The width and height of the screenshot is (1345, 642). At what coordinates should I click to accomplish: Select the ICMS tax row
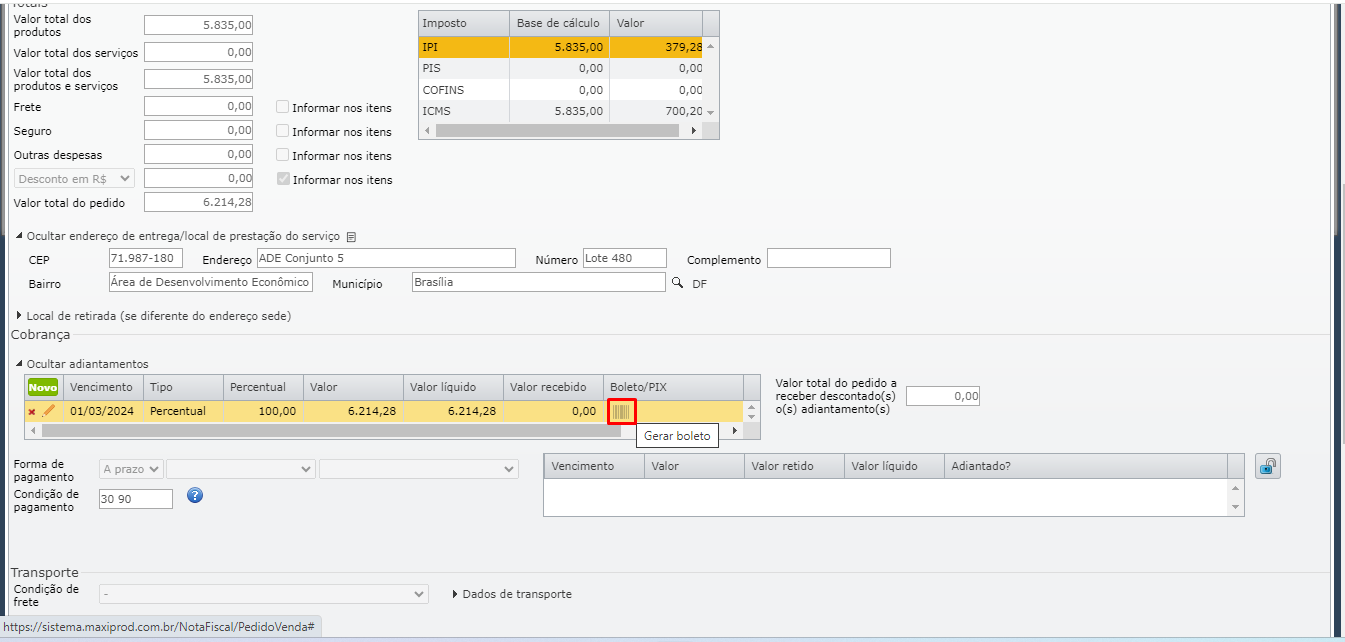560,111
